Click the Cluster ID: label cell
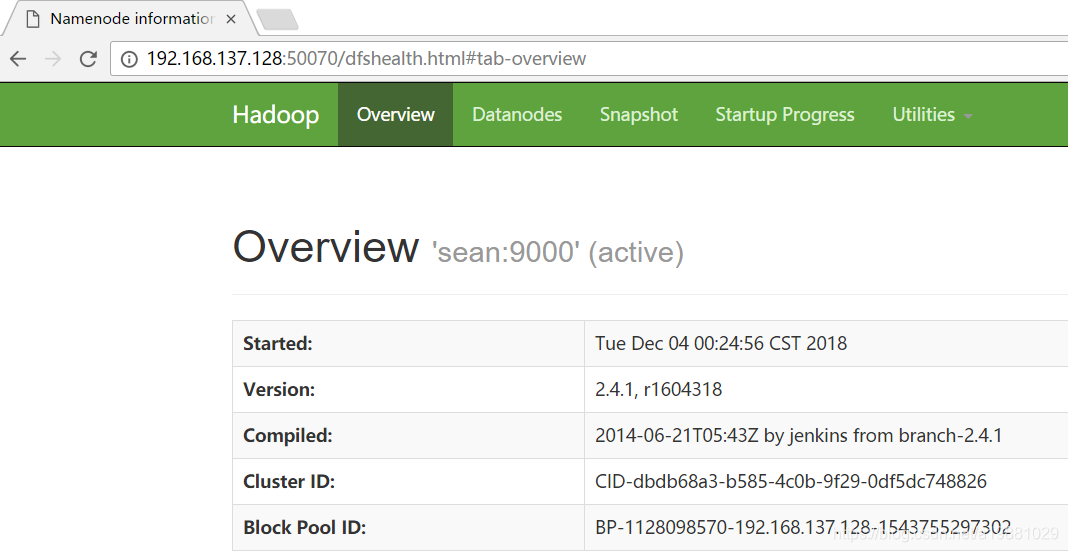1068x552 pixels. (x=408, y=482)
